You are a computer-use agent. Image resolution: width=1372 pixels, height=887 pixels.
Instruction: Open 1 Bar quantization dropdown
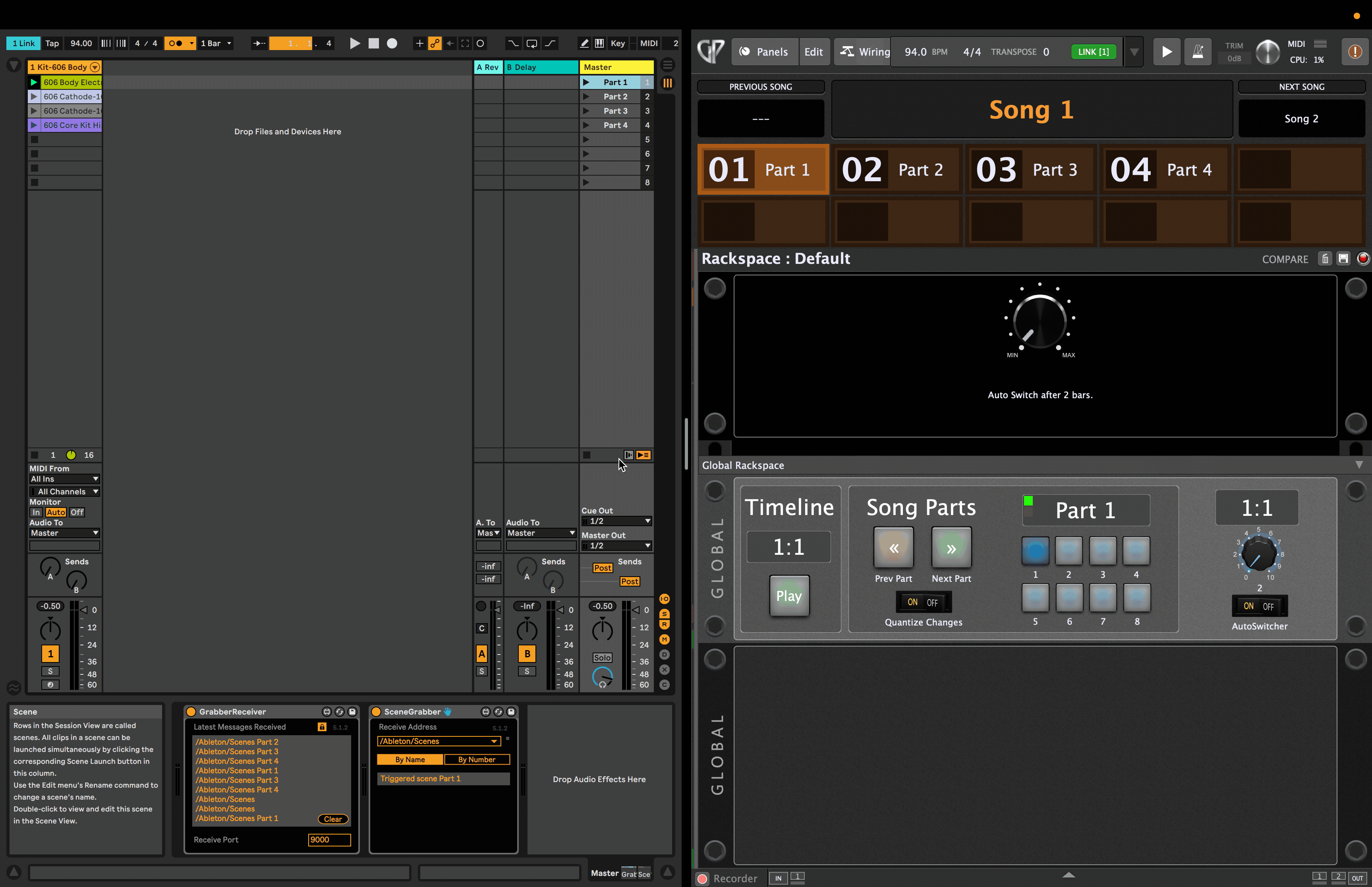tap(215, 43)
